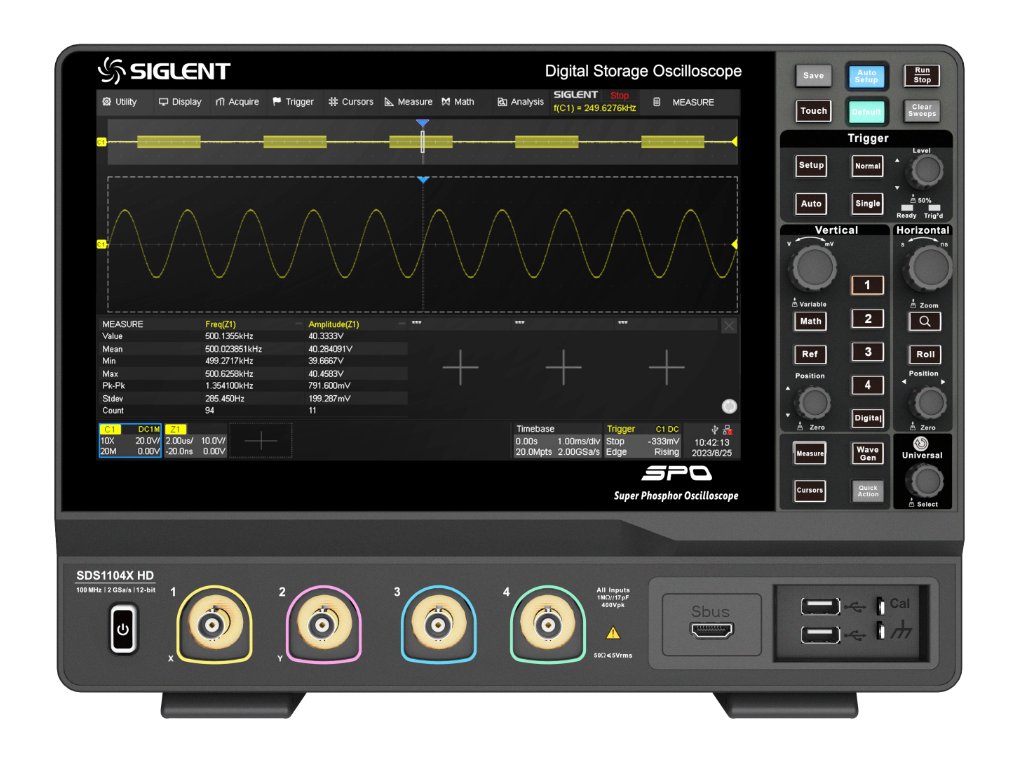Screen dimensions: 1024x768
Task: Click the f(C1) = 249.6276kHz counter
Action: click(594, 108)
